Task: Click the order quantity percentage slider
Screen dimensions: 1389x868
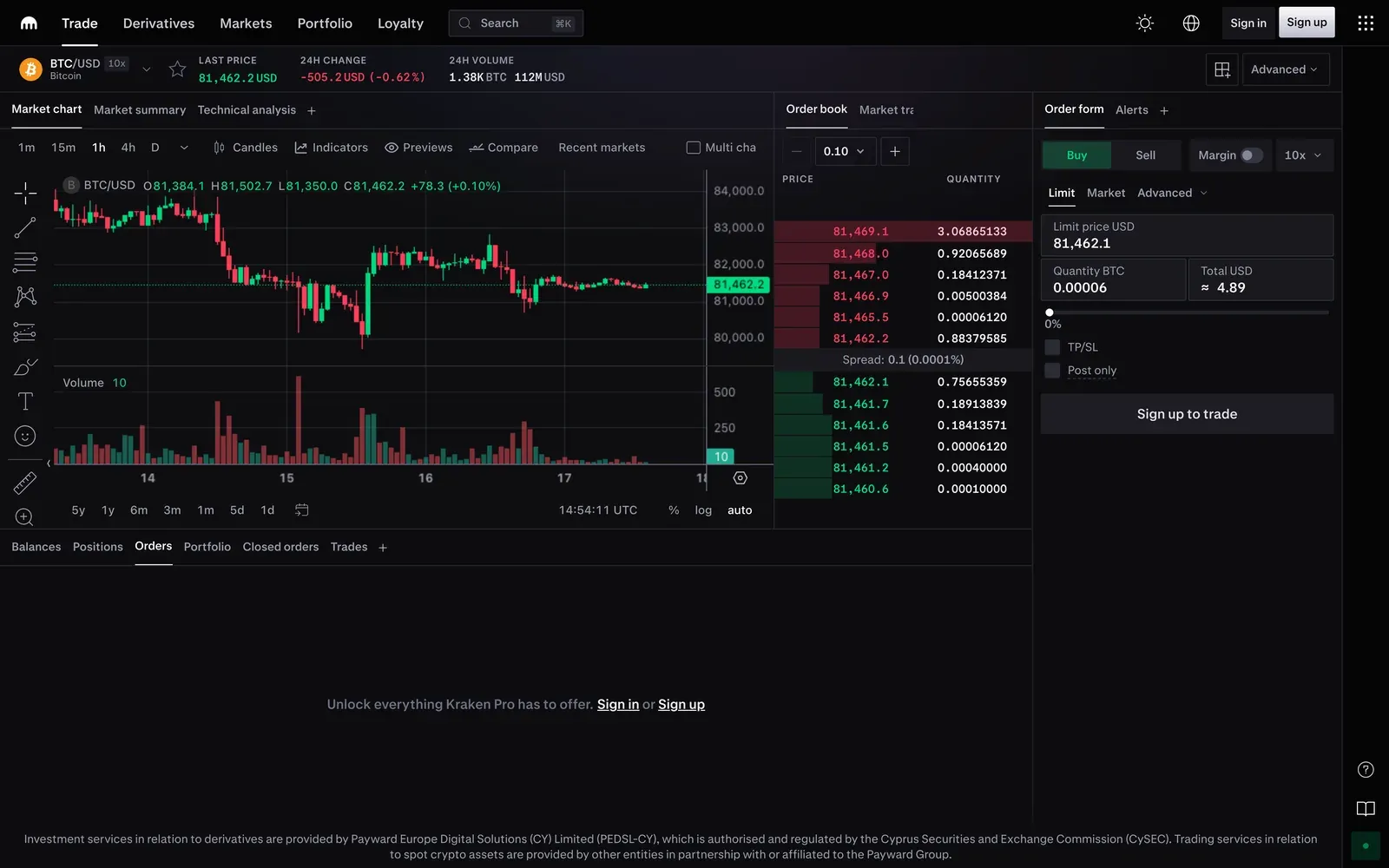Action: point(1187,312)
